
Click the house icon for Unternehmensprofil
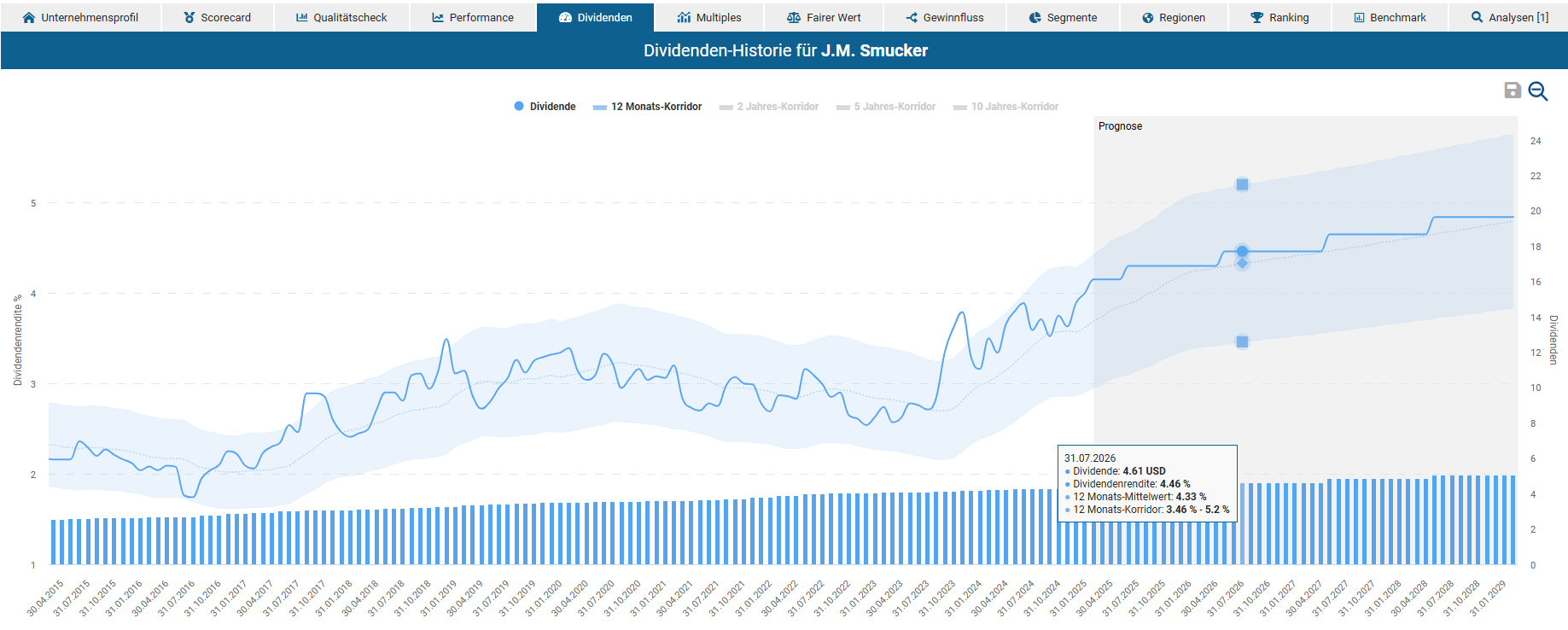point(29,17)
